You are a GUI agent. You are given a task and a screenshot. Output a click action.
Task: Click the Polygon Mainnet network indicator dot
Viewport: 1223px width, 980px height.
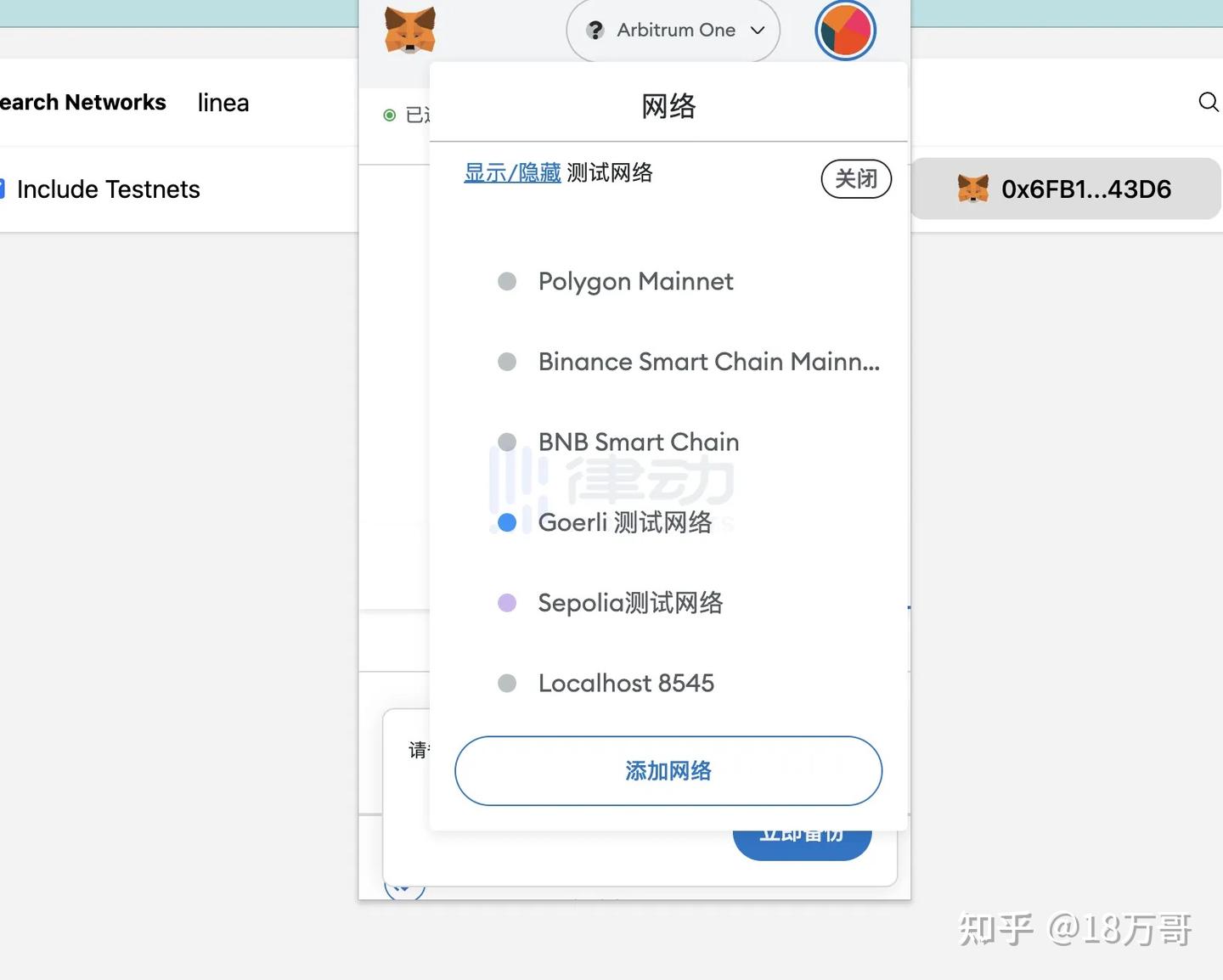[507, 281]
